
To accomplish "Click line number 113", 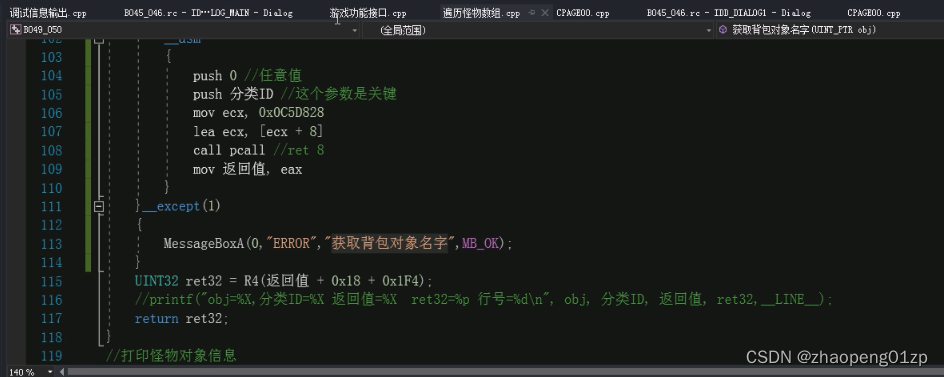I will 51,244.
